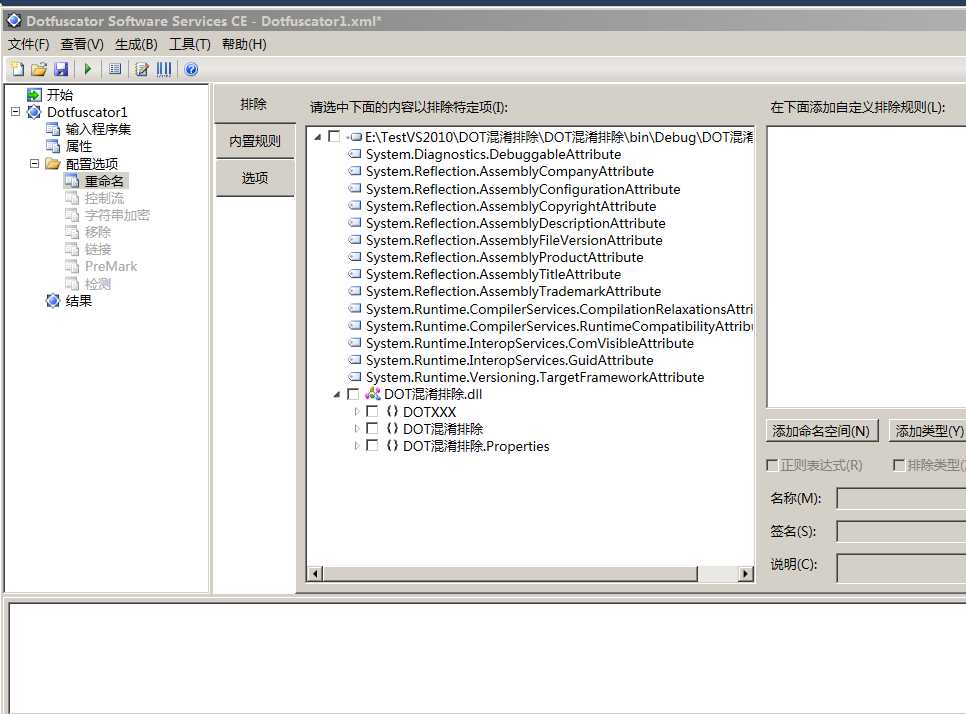The height and width of the screenshot is (714, 966).
Task: Click braces icon of DOT混淆排除.Properties
Action: point(392,445)
